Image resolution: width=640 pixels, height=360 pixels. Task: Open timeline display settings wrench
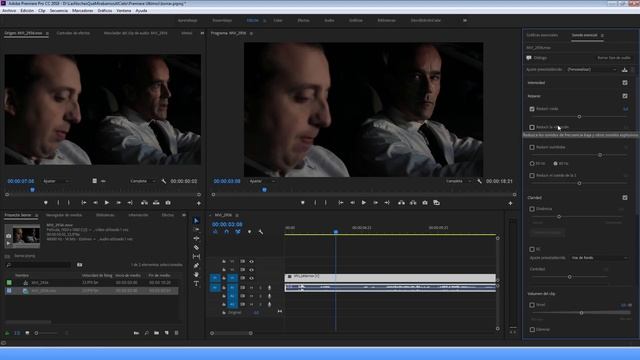[x=260, y=232]
